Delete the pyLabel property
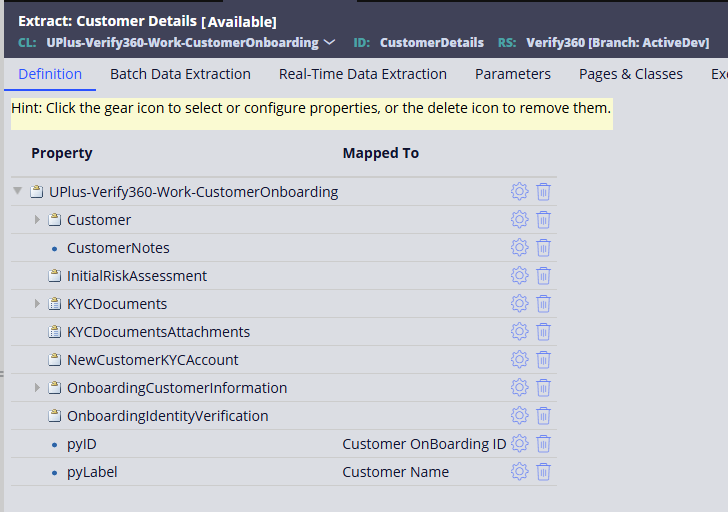This screenshot has height=512, width=728. coord(543,472)
